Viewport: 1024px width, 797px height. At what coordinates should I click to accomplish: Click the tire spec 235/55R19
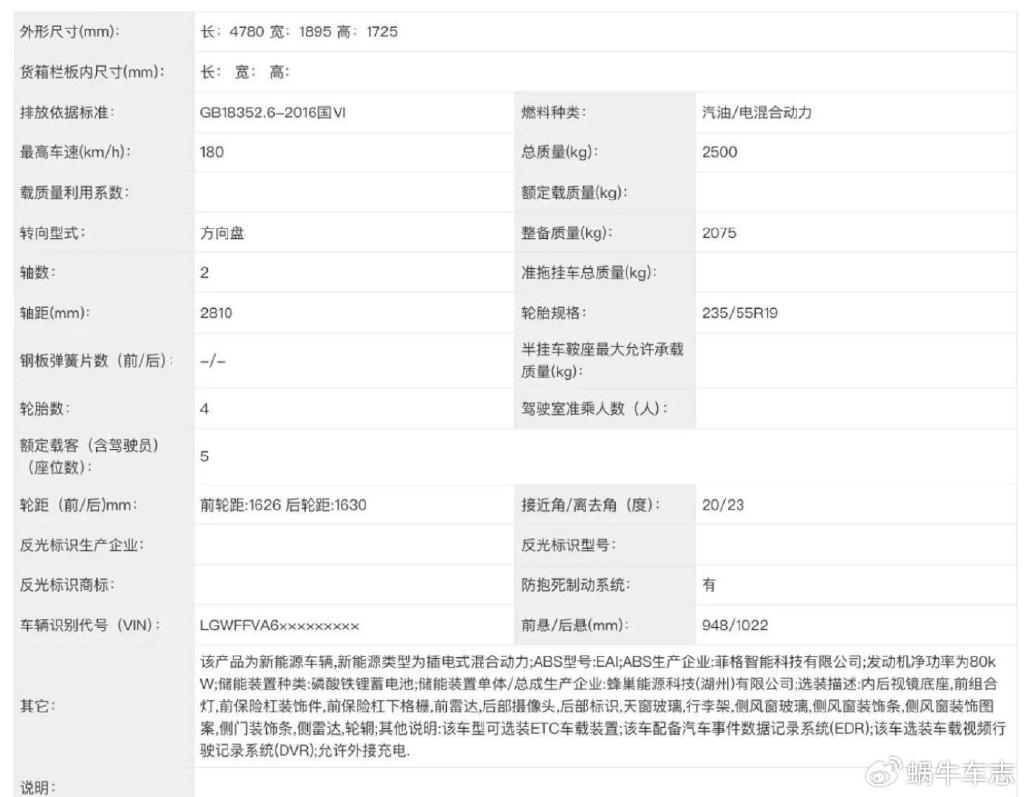pyautogui.click(x=740, y=313)
